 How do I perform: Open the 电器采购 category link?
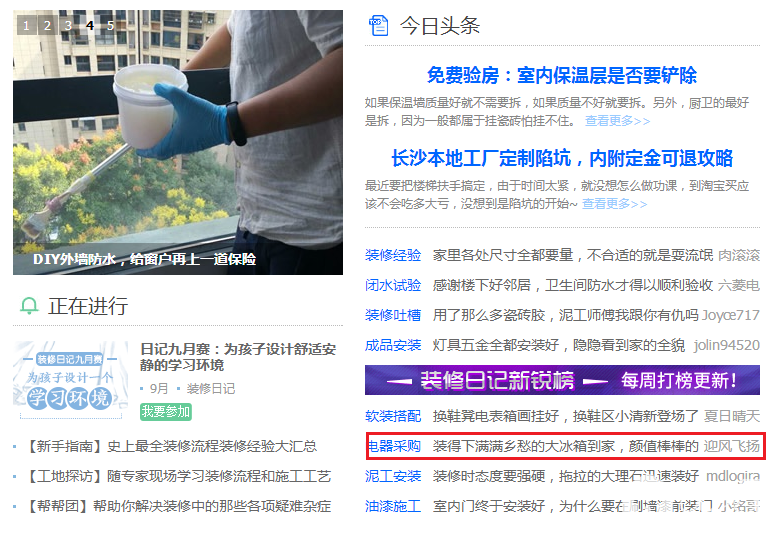tap(394, 446)
